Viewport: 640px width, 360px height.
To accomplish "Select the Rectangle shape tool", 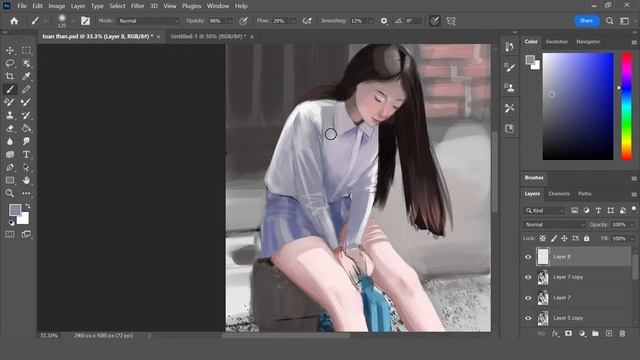I will point(10,180).
